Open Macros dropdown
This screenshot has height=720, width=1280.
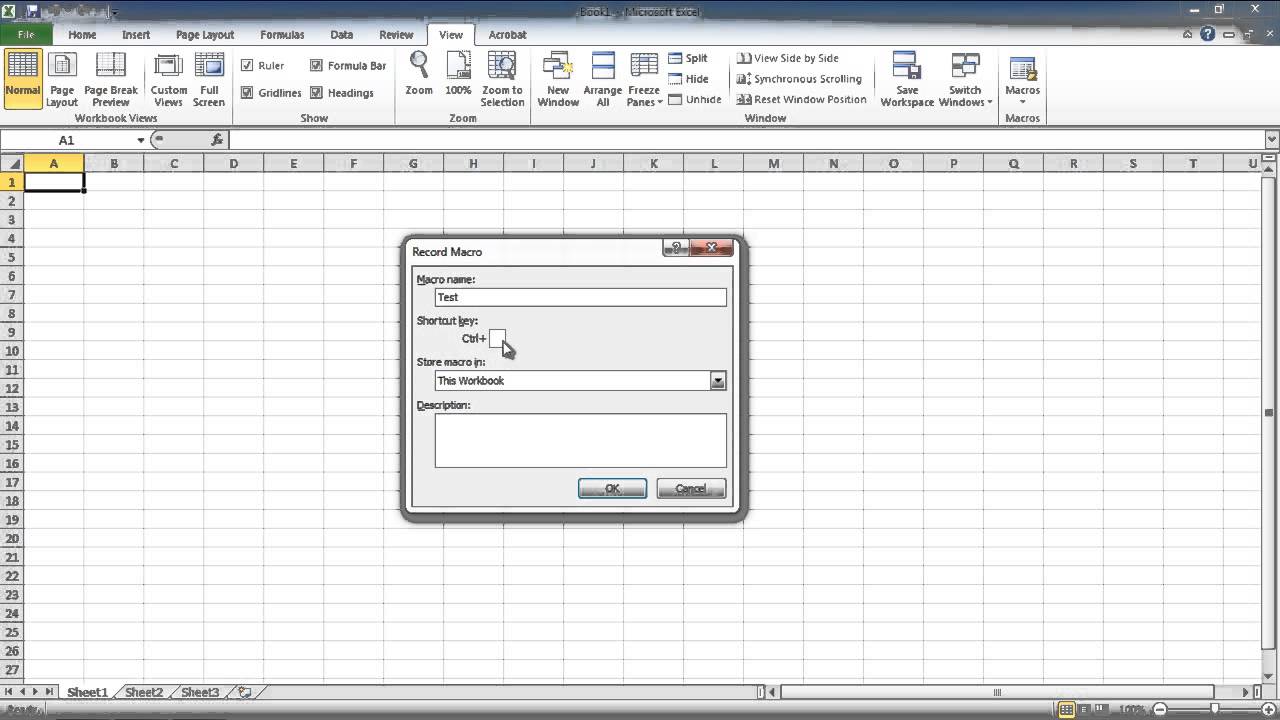(x=1023, y=79)
